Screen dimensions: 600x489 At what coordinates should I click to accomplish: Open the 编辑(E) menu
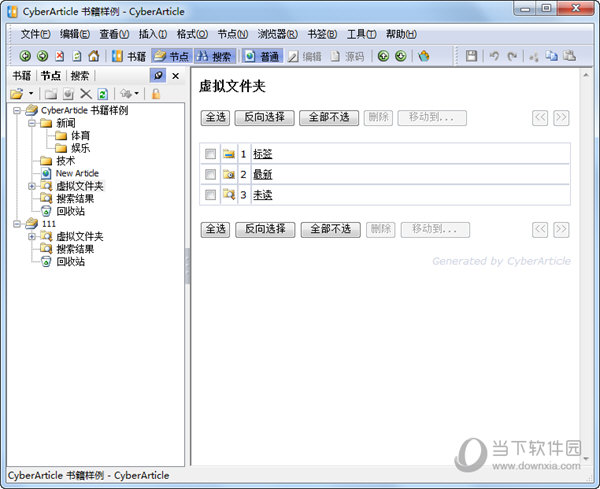75,34
